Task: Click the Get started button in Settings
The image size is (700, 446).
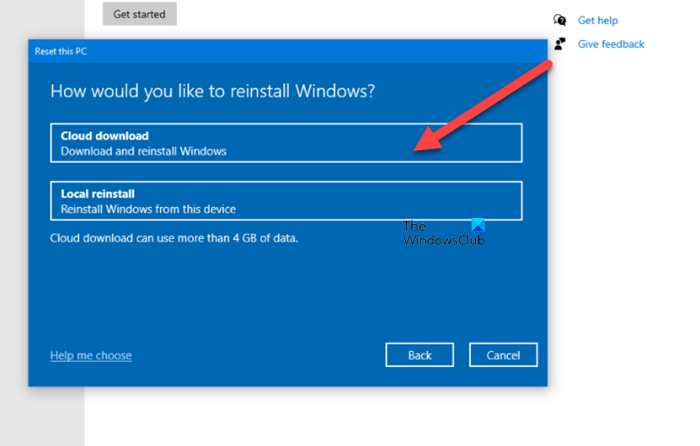Action: click(x=140, y=14)
